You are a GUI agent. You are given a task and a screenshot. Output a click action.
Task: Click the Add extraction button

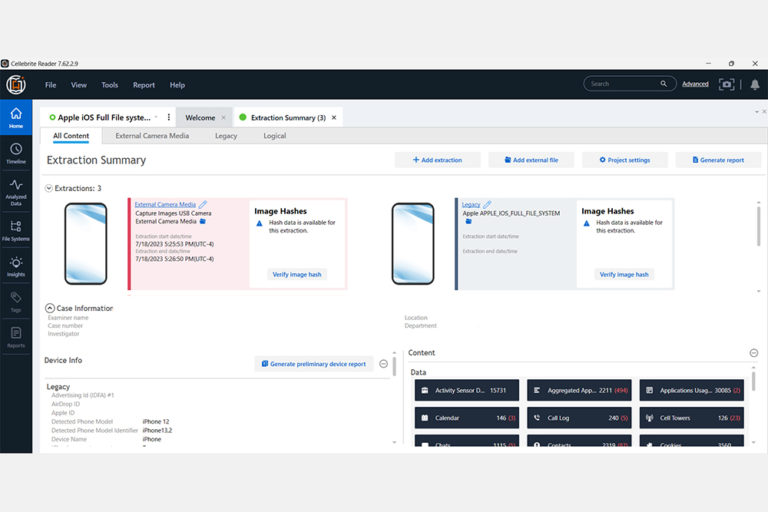click(437, 160)
